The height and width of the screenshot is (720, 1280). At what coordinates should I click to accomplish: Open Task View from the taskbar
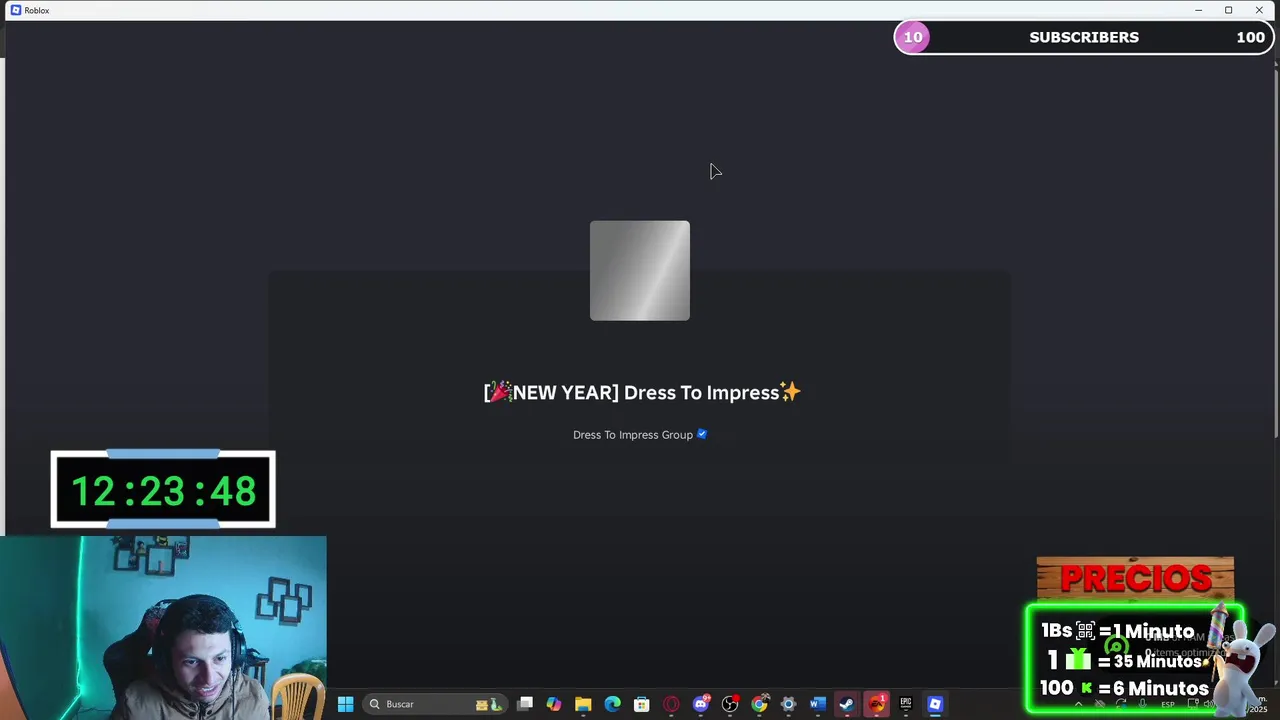coord(525,704)
